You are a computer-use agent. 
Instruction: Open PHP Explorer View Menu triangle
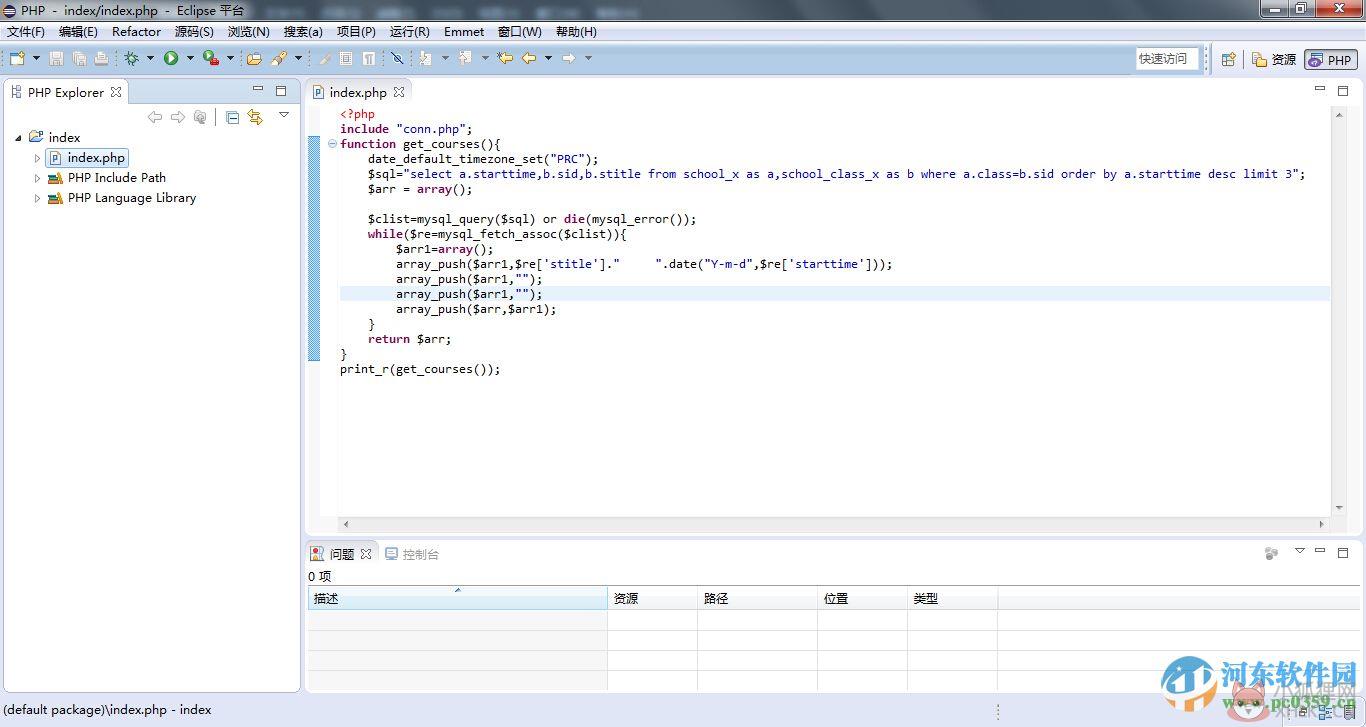tap(284, 116)
